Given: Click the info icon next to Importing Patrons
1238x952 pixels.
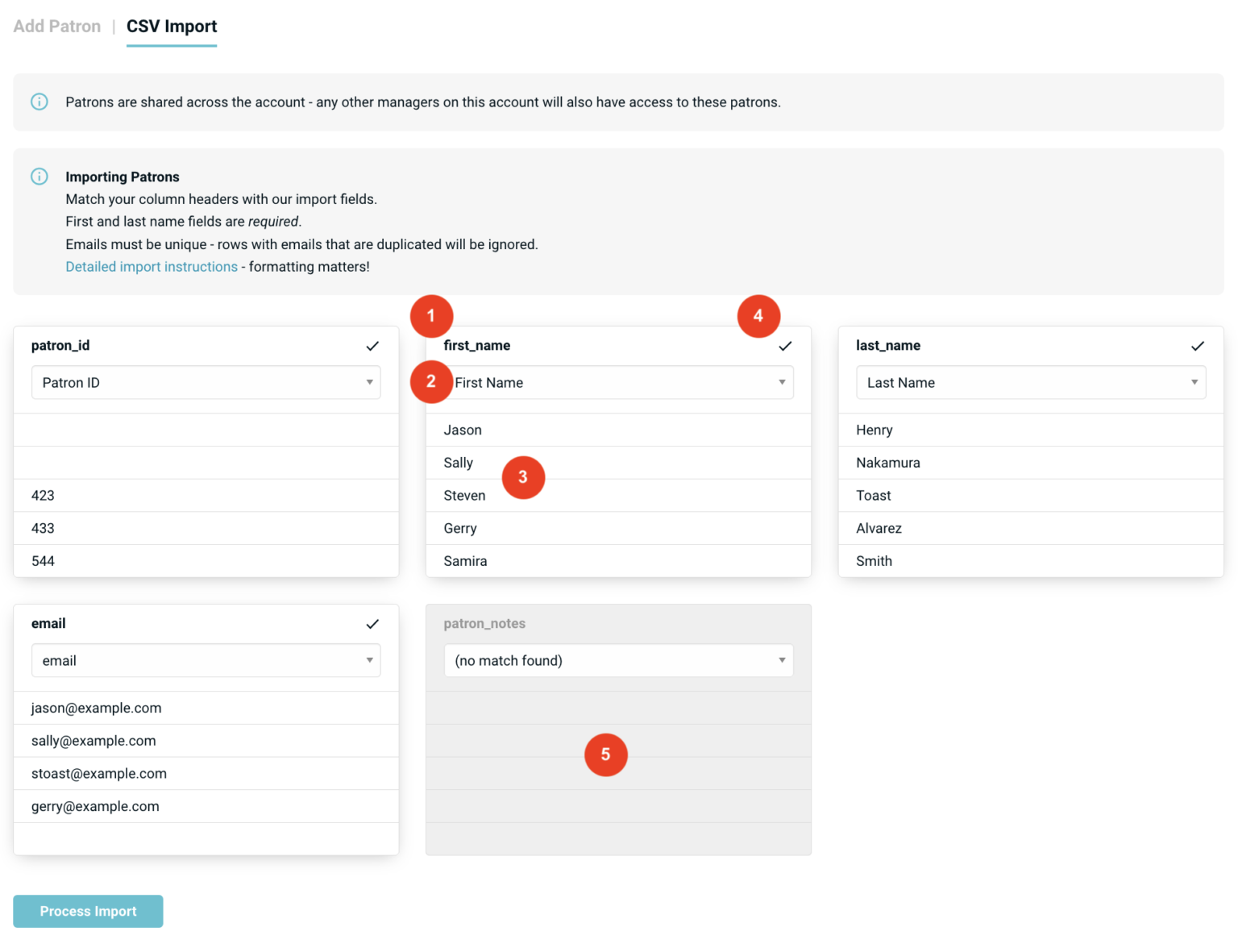Looking at the screenshot, I should tap(39, 176).
